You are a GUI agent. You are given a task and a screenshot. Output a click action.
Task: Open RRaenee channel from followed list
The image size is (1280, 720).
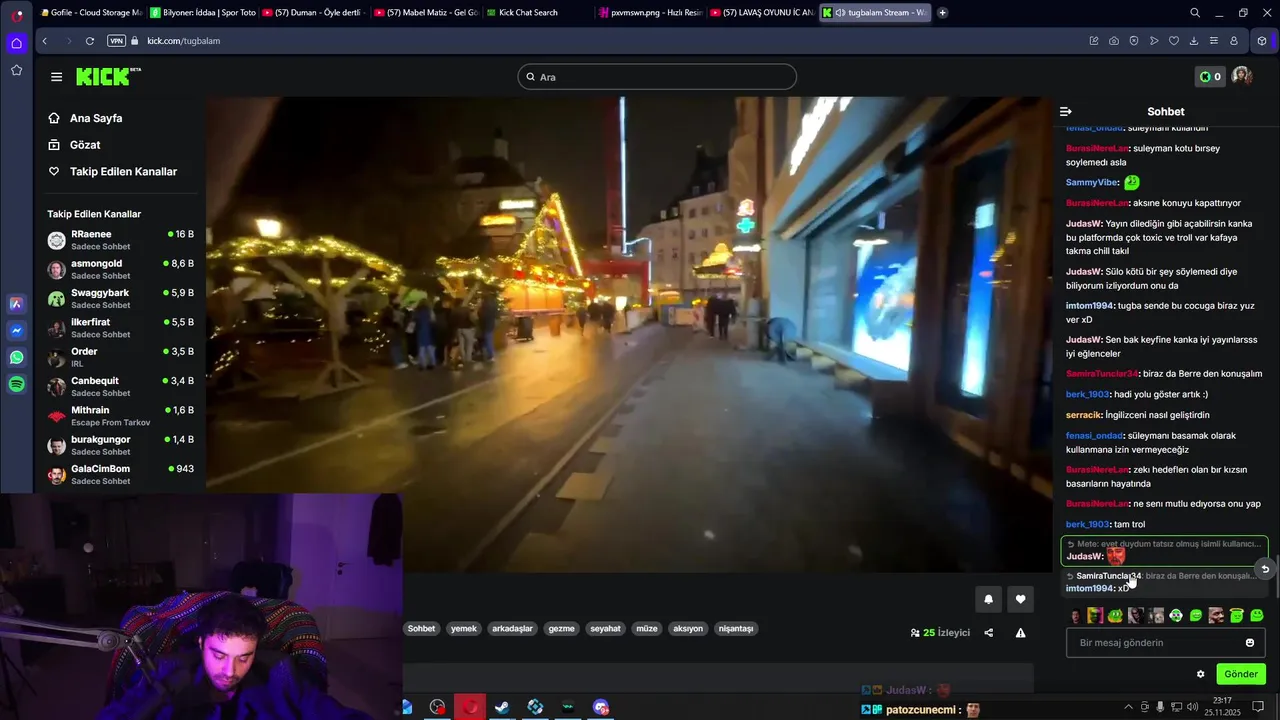tap(121, 240)
